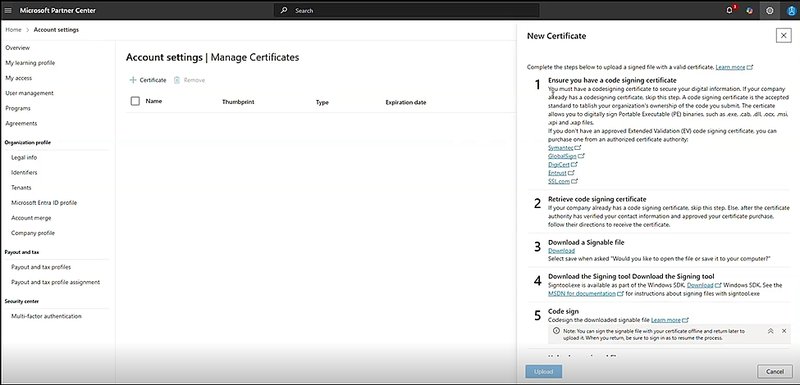Screen dimensions: 800x385
Task: Open the settings gear in header
Action: click(770, 11)
